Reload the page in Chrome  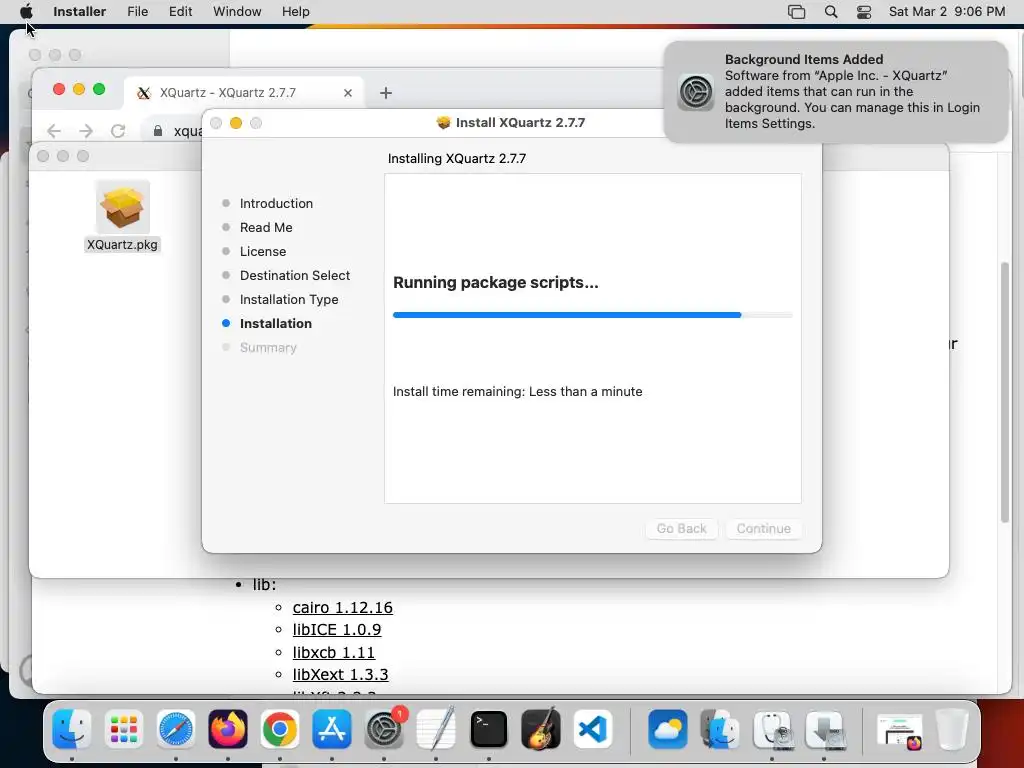[x=118, y=131]
